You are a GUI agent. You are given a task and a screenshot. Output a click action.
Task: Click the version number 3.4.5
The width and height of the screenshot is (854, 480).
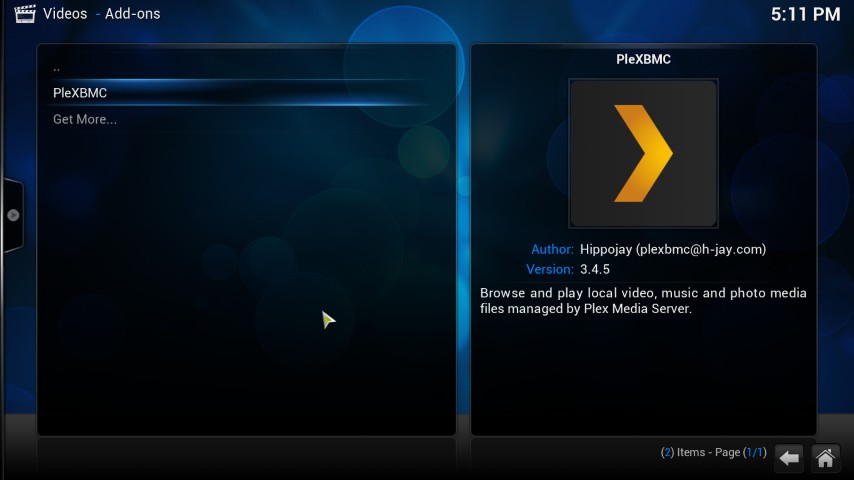pyautogui.click(x=595, y=269)
